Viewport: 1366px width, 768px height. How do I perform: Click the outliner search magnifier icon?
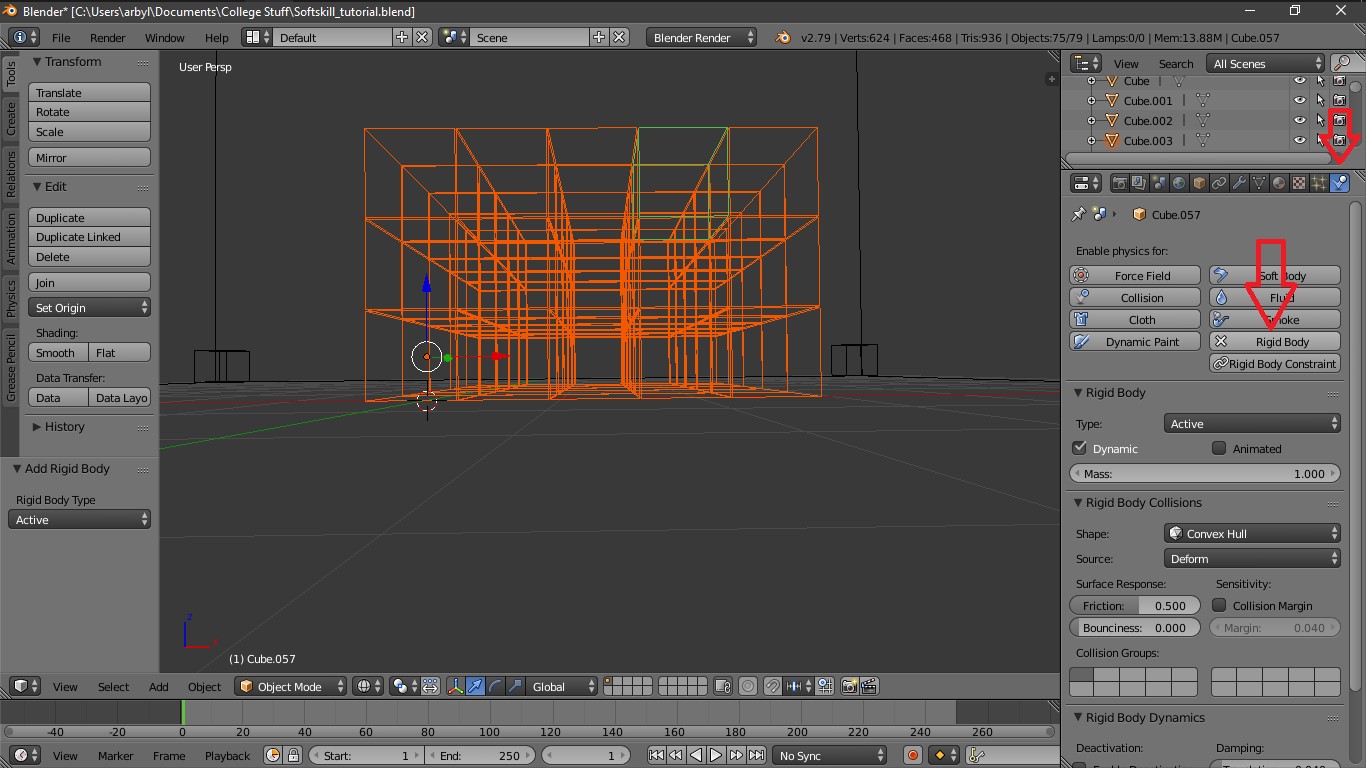click(x=1342, y=63)
